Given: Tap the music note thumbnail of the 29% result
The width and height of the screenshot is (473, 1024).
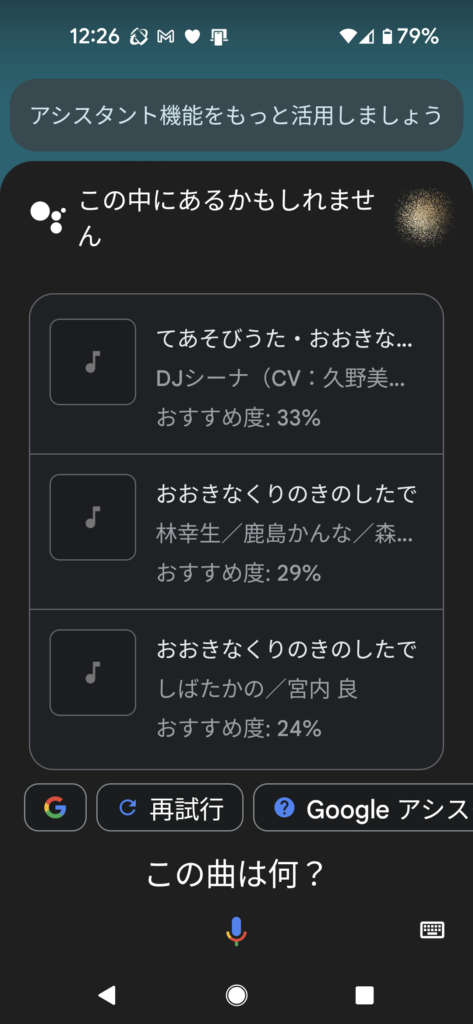Looking at the screenshot, I should [x=93, y=517].
